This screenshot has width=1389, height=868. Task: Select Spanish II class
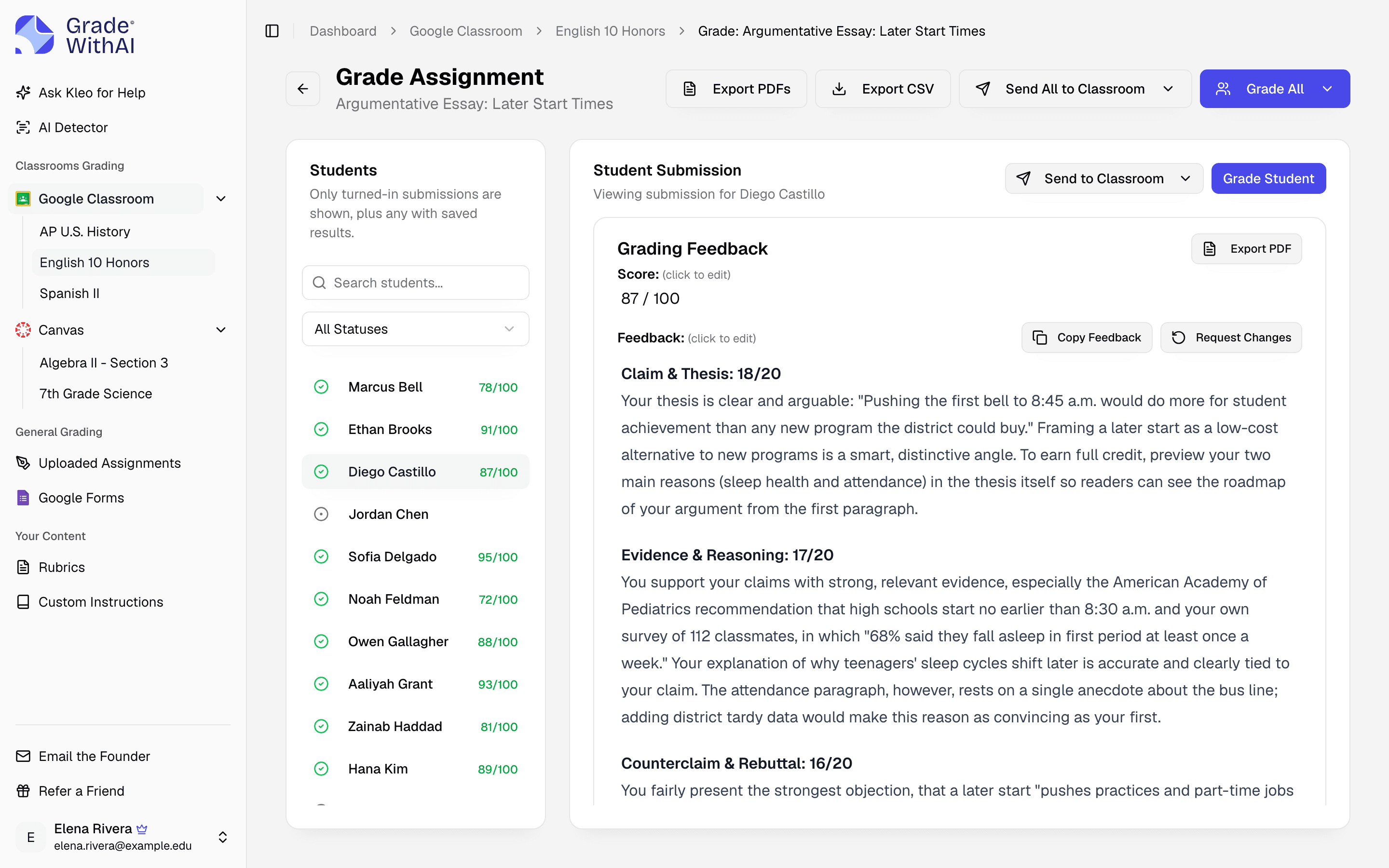coord(69,293)
